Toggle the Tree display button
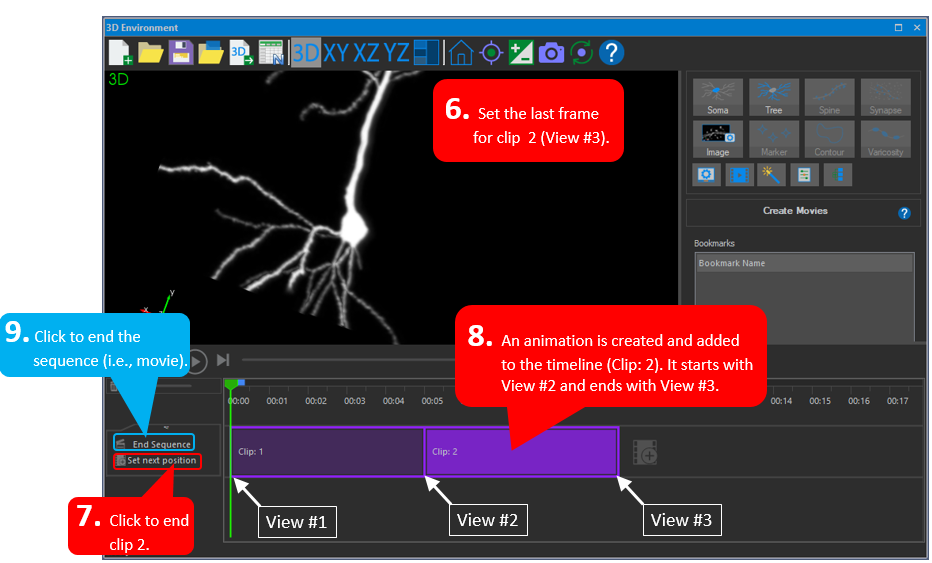The height and width of the screenshot is (563, 932). point(774,97)
